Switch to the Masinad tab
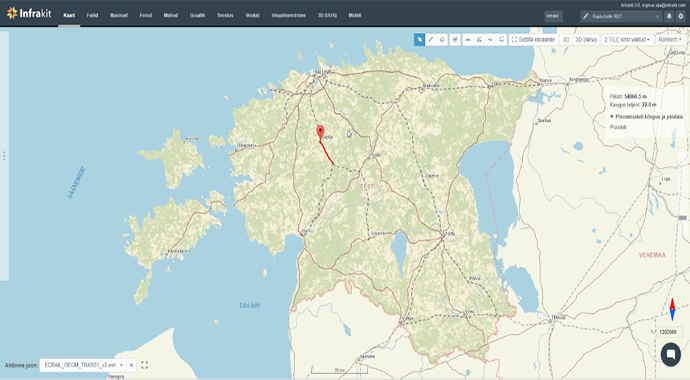This screenshot has height=380, width=690. click(x=119, y=15)
